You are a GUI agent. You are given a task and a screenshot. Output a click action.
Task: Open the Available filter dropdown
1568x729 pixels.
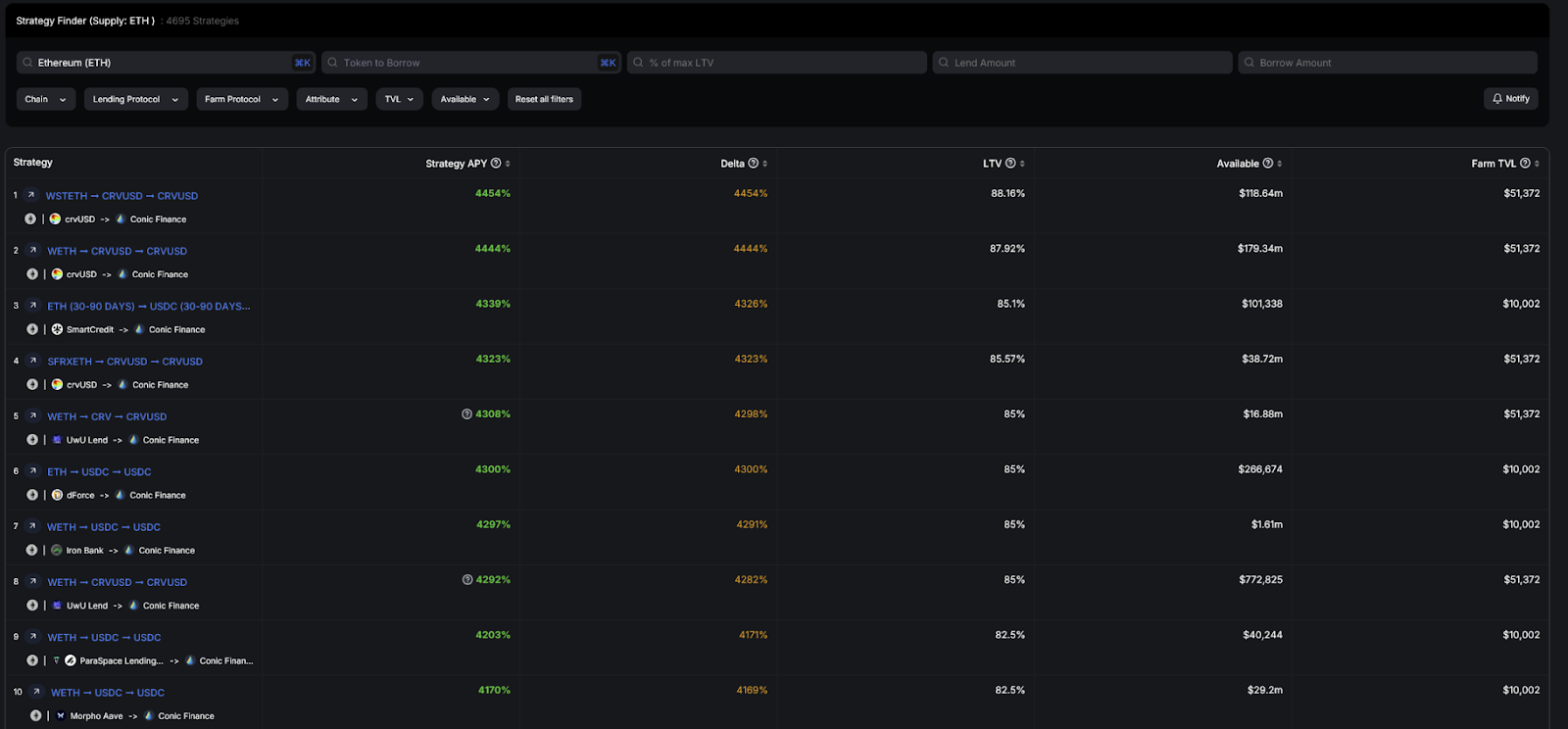point(465,99)
